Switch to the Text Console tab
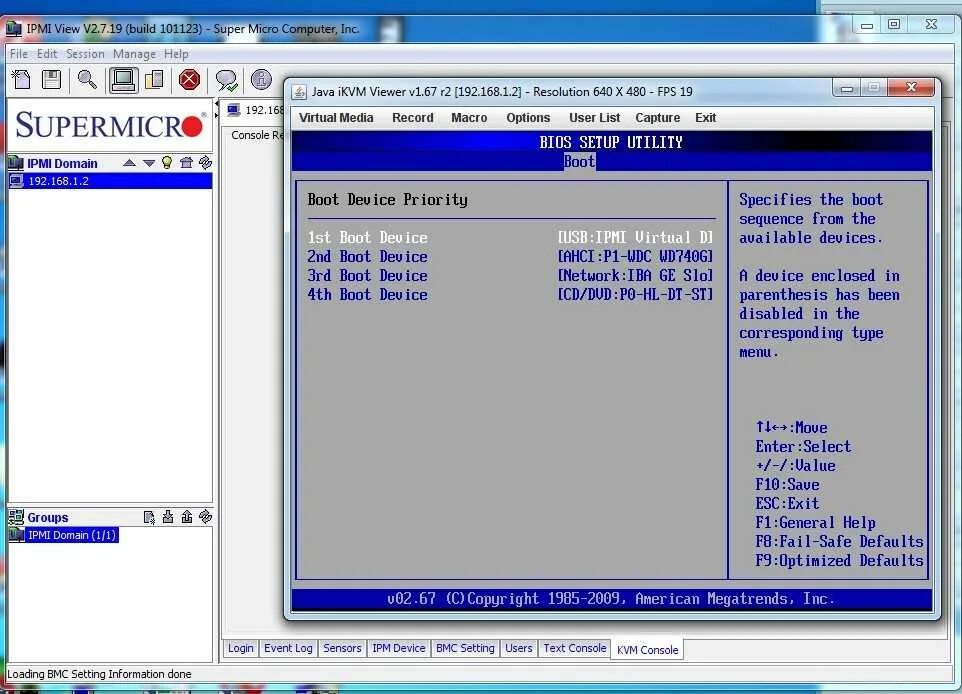962x694 pixels. pyautogui.click(x=575, y=648)
